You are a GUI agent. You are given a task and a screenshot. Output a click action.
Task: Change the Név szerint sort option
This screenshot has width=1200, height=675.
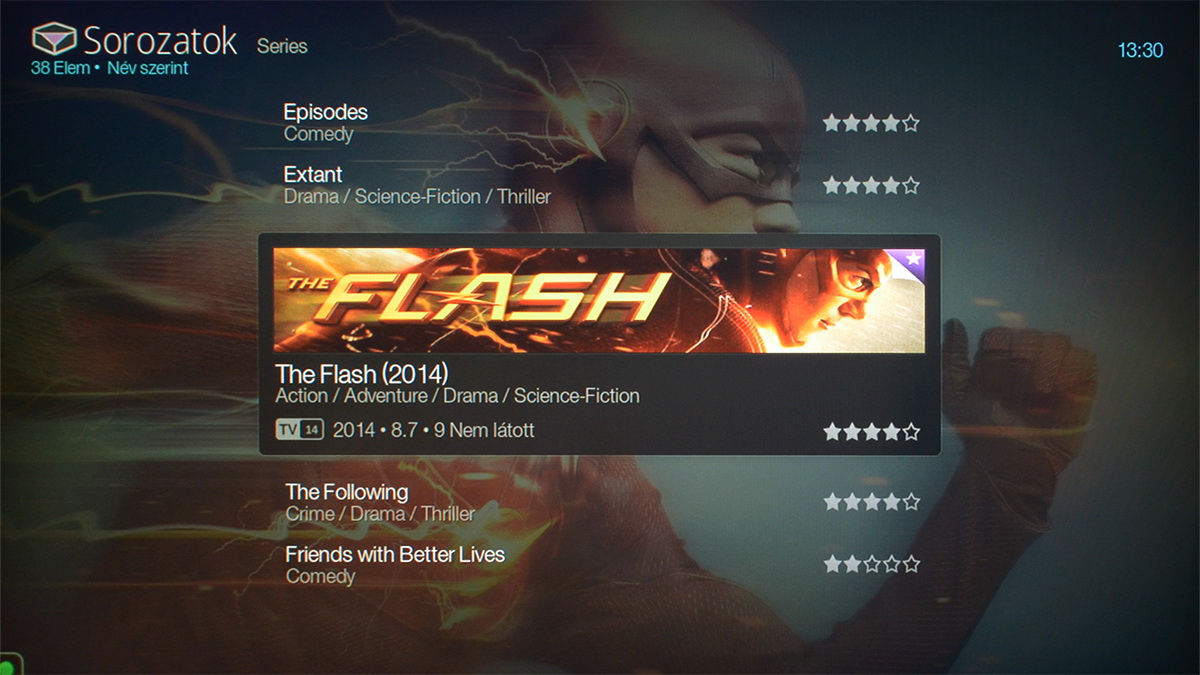point(147,69)
